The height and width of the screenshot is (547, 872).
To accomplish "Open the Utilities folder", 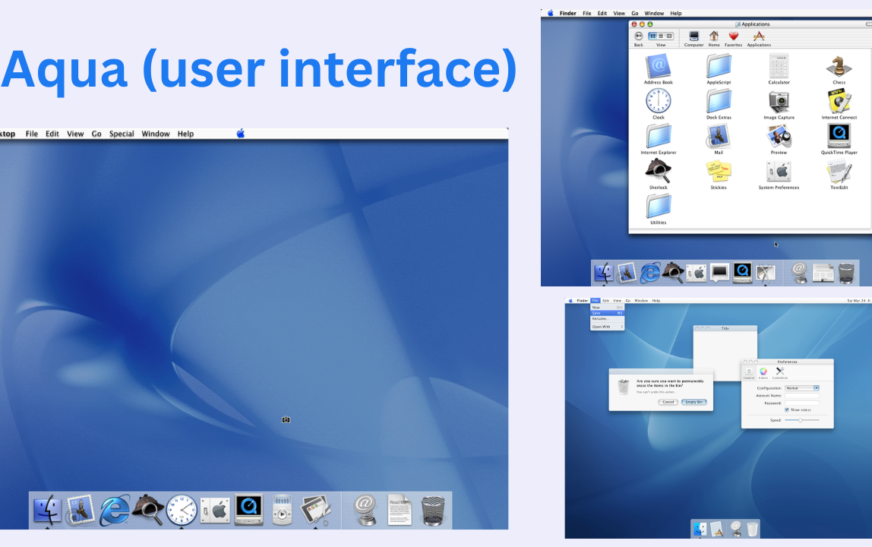I will click(x=658, y=208).
